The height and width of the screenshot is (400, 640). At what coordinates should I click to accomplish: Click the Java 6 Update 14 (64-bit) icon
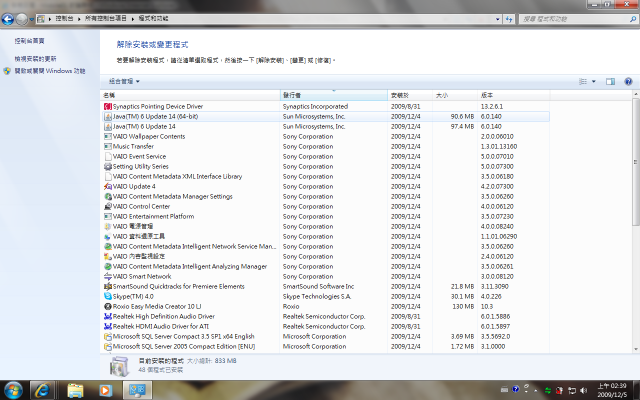tap(108, 116)
